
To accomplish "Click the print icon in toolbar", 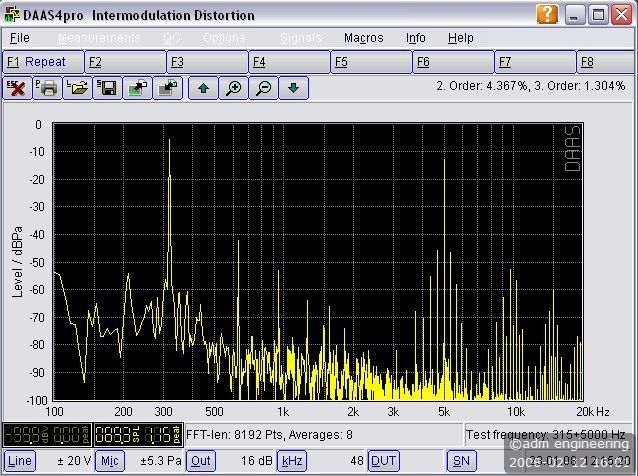I will pyautogui.click(x=47, y=88).
